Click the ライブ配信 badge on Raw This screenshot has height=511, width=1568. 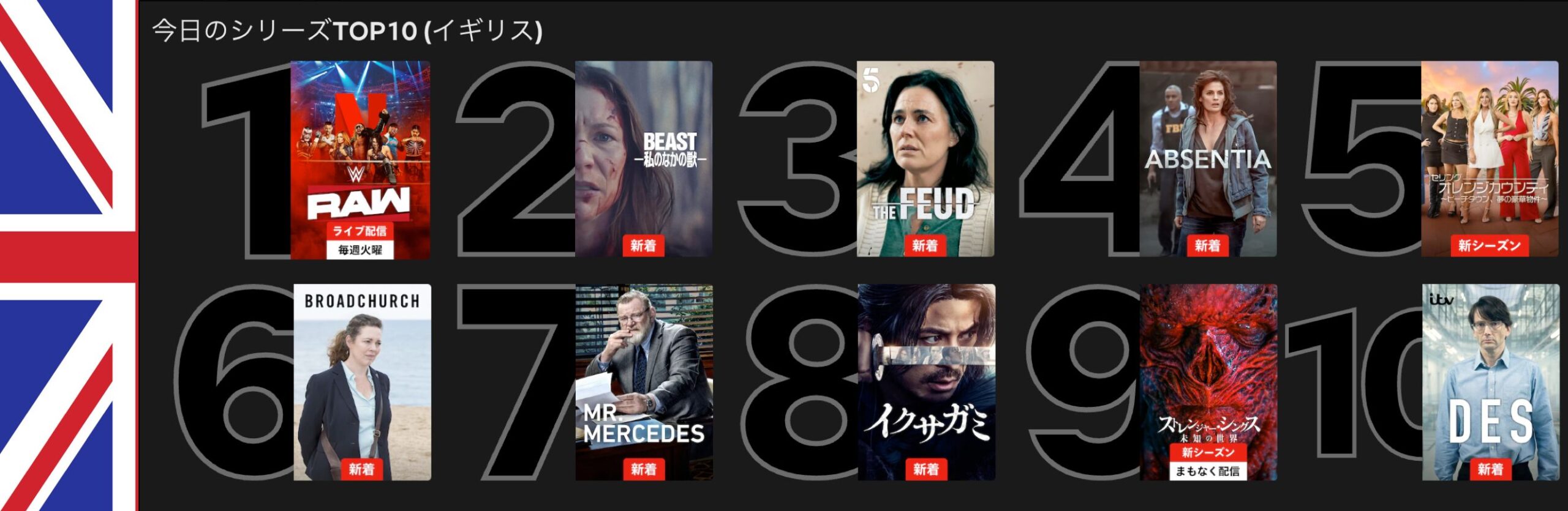(x=360, y=231)
